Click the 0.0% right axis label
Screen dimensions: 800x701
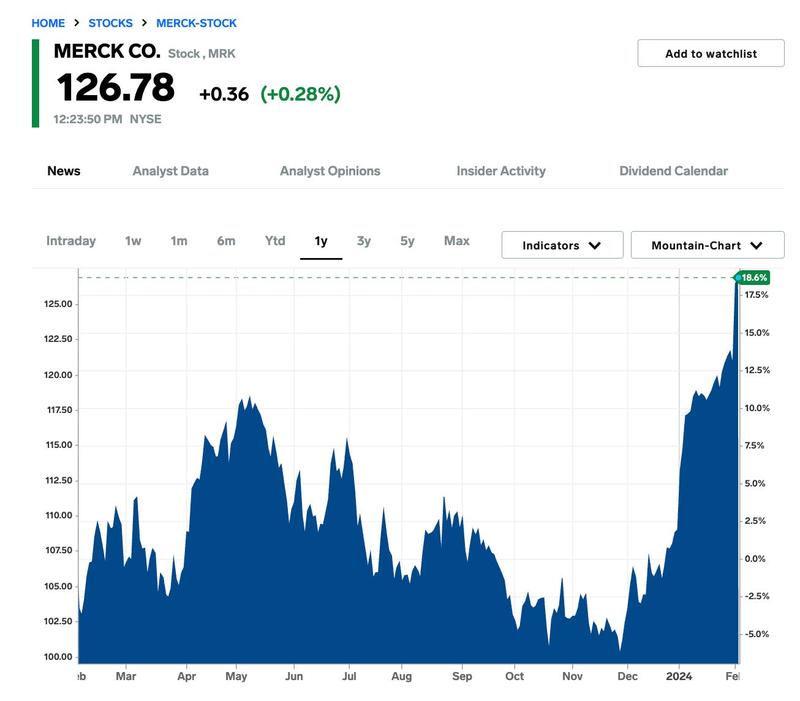pyautogui.click(x=755, y=559)
